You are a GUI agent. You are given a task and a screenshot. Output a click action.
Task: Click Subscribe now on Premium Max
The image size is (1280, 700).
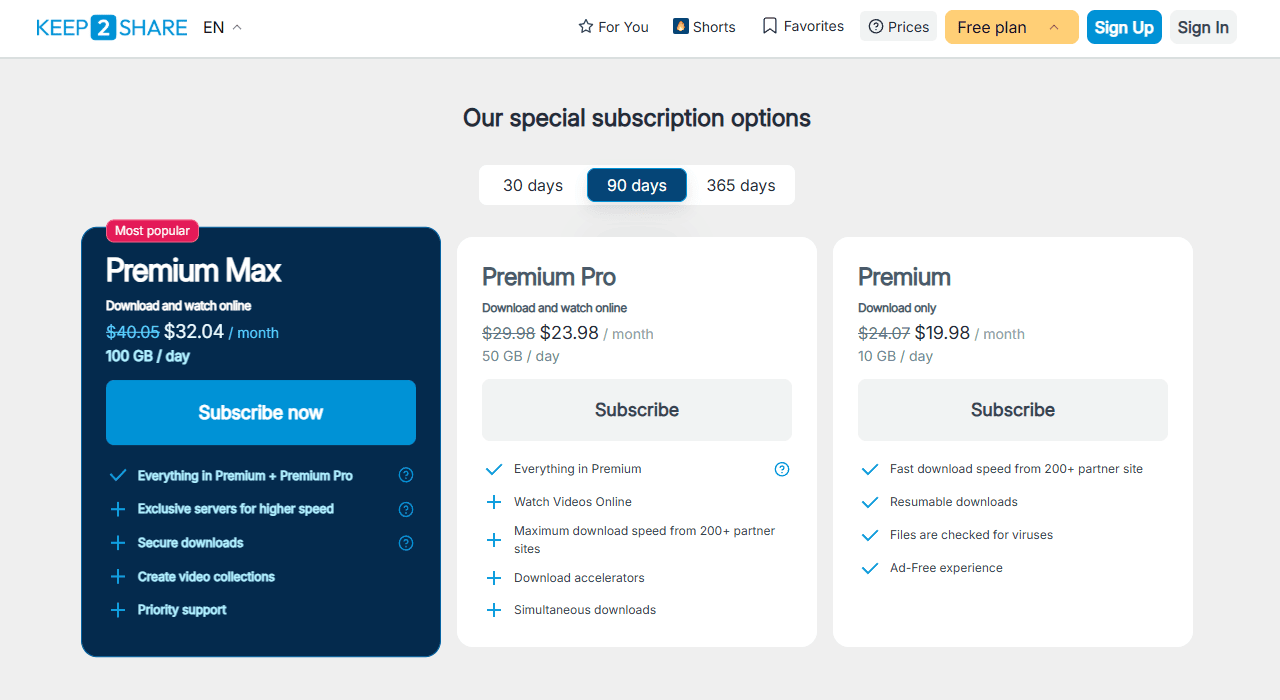pyautogui.click(x=260, y=412)
